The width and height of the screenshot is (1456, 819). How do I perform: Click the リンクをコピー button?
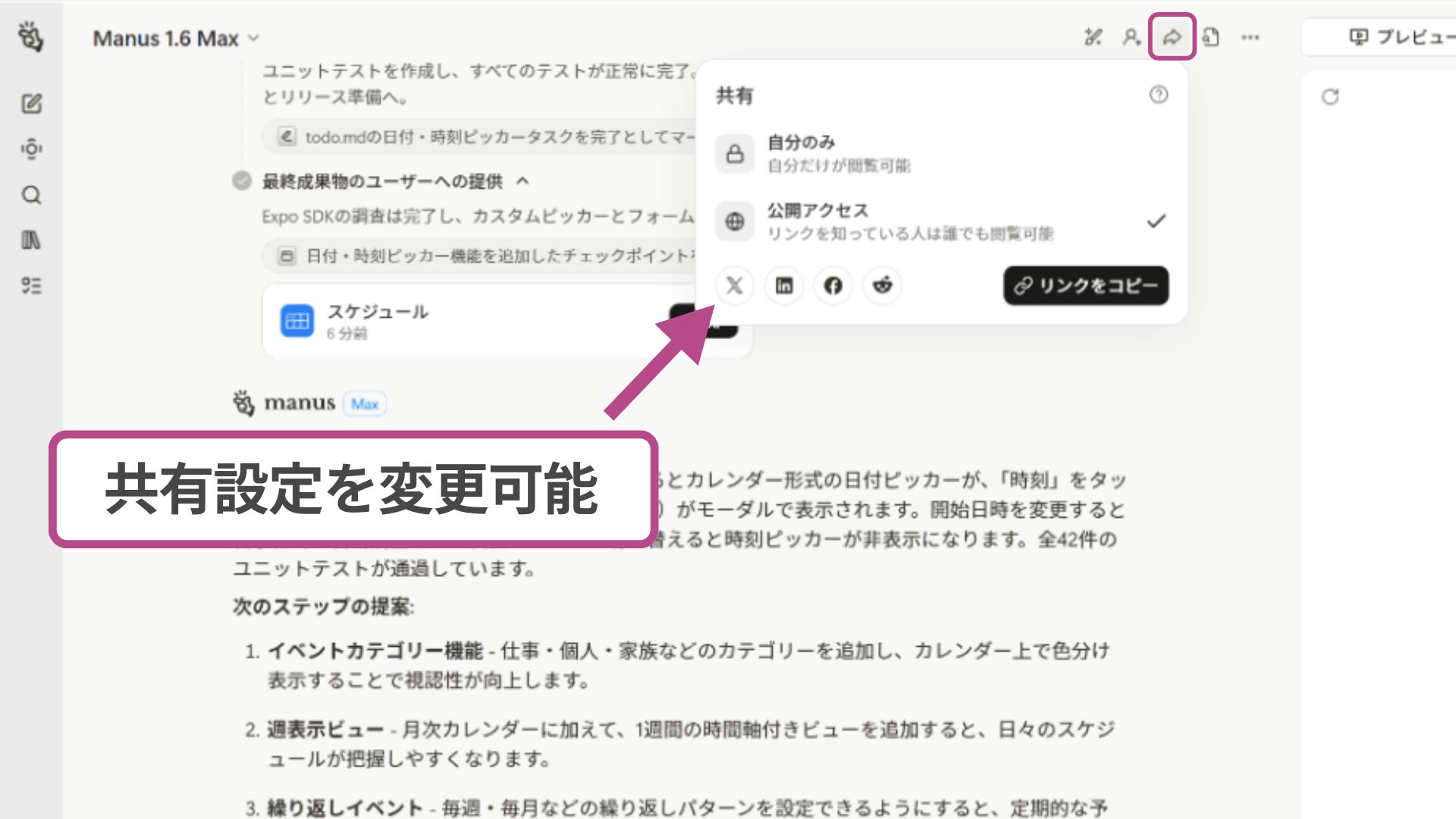tap(1086, 286)
